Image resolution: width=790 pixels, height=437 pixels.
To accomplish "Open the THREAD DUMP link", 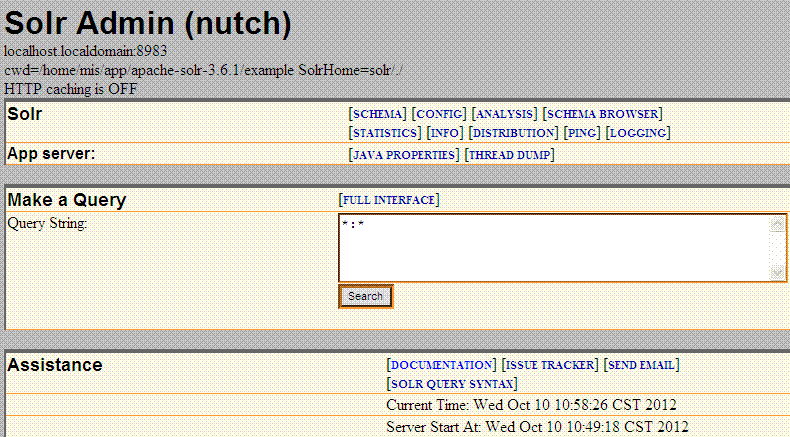I will [x=509, y=155].
